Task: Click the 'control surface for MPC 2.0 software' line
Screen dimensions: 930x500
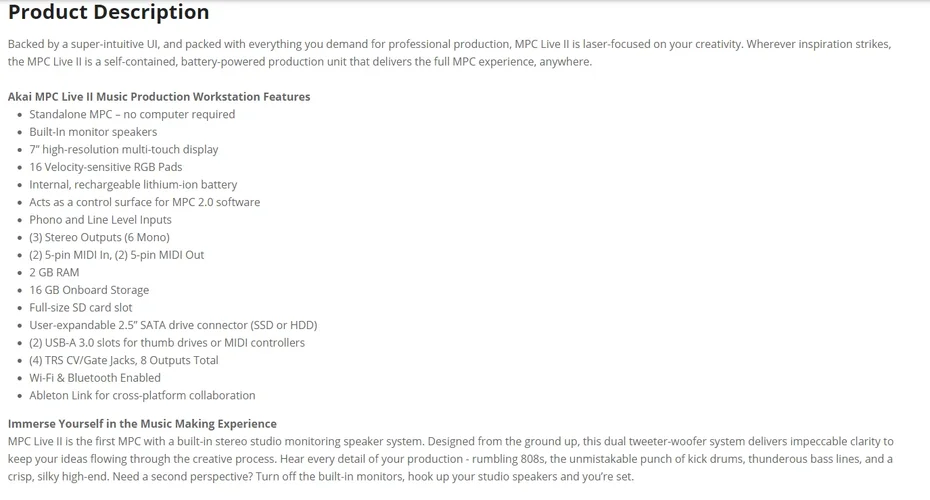Action: click(x=144, y=202)
